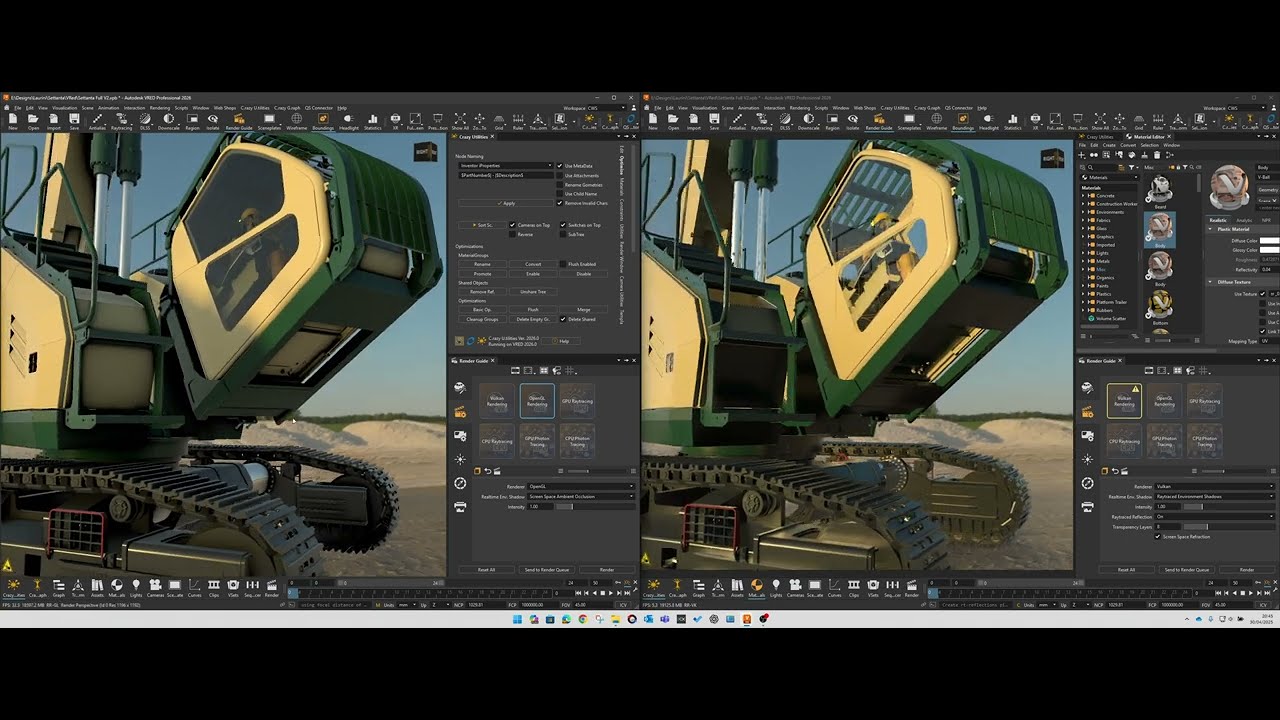The image size is (1280, 720).
Task: Open Visualization menu in left window
Action: pyautogui.click(x=64, y=107)
